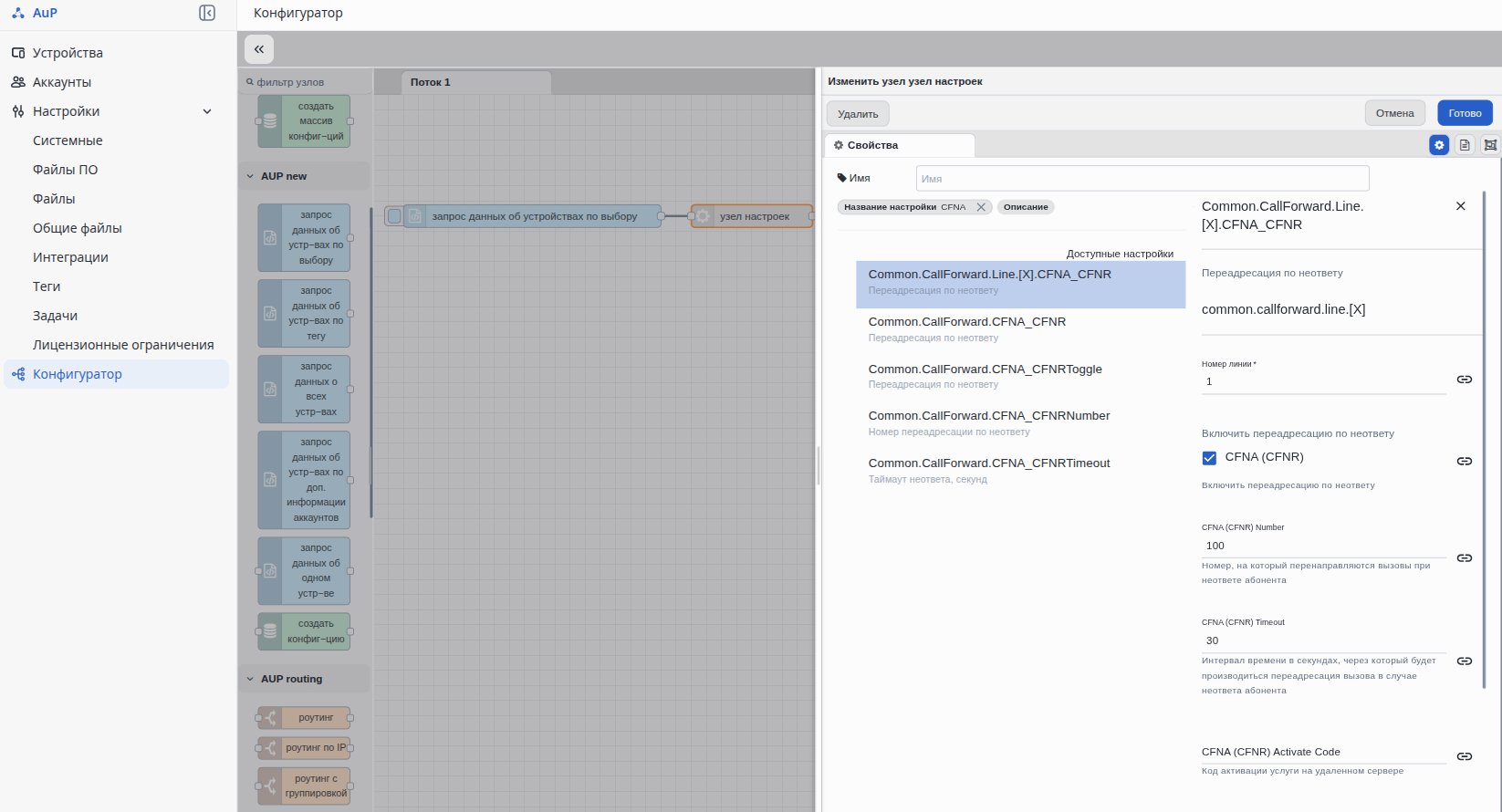
Task: Focus the CFNA (CFNR) Number field
Action: [x=1324, y=546]
